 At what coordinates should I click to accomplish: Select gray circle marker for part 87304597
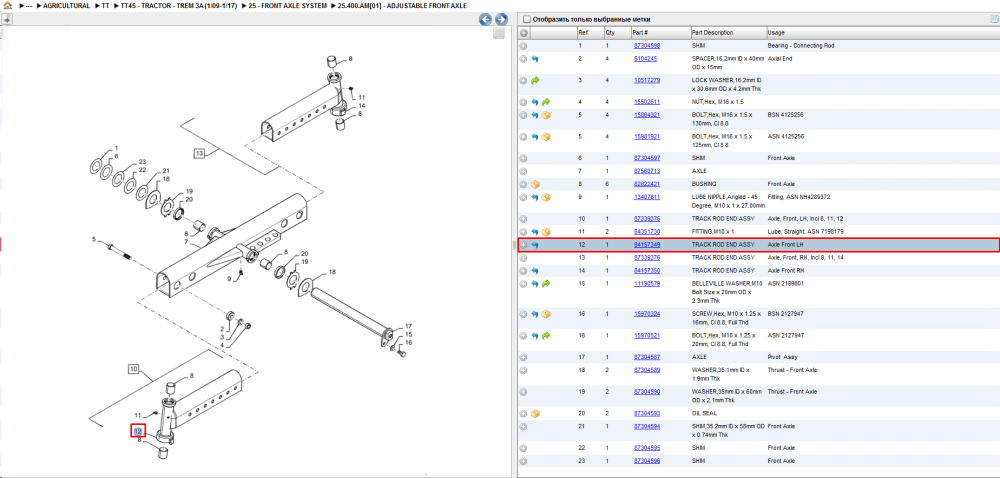(524, 158)
